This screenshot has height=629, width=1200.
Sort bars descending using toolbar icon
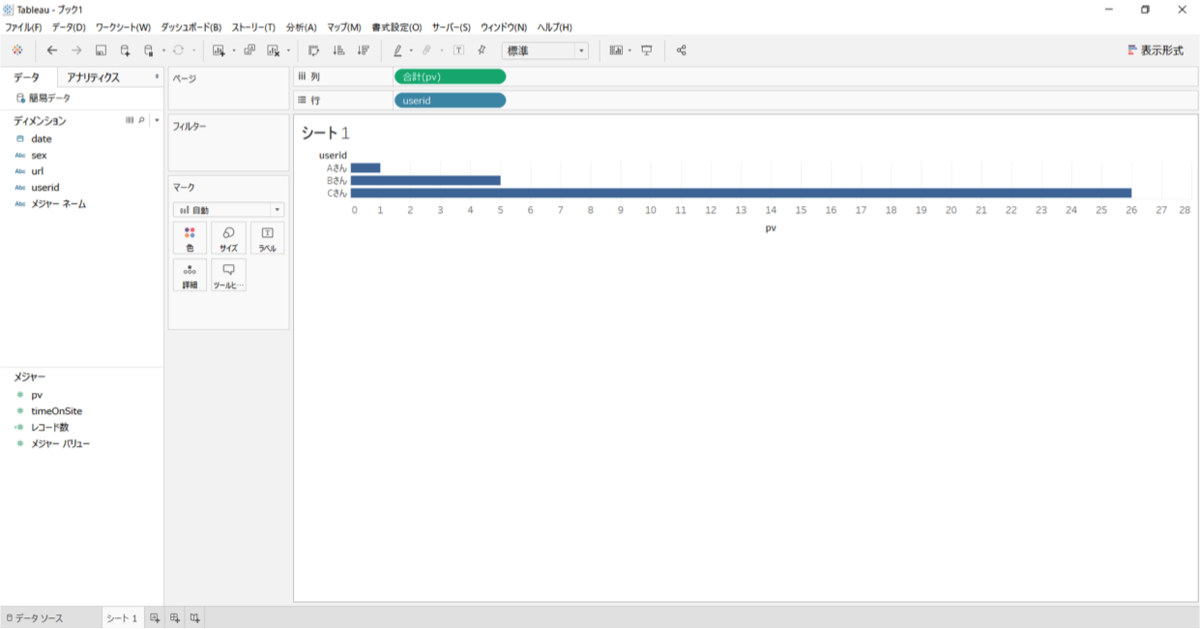[363, 50]
